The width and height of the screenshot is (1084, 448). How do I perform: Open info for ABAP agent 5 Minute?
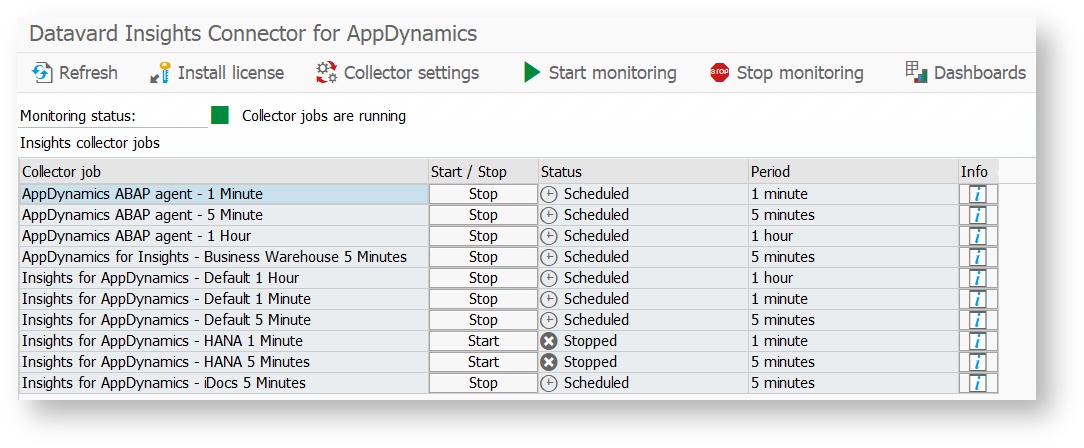[x=978, y=215]
